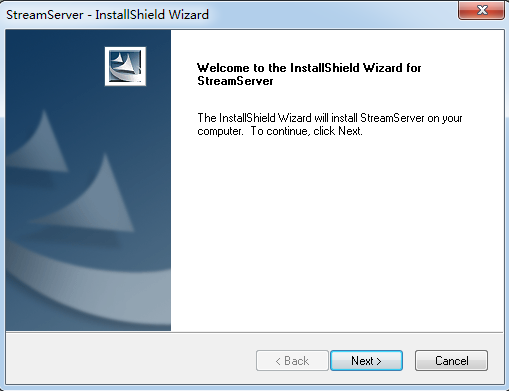Click the bold Welcome to the InstallShield Wizard heading
The width and height of the screenshot is (509, 391).
point(309,68)
